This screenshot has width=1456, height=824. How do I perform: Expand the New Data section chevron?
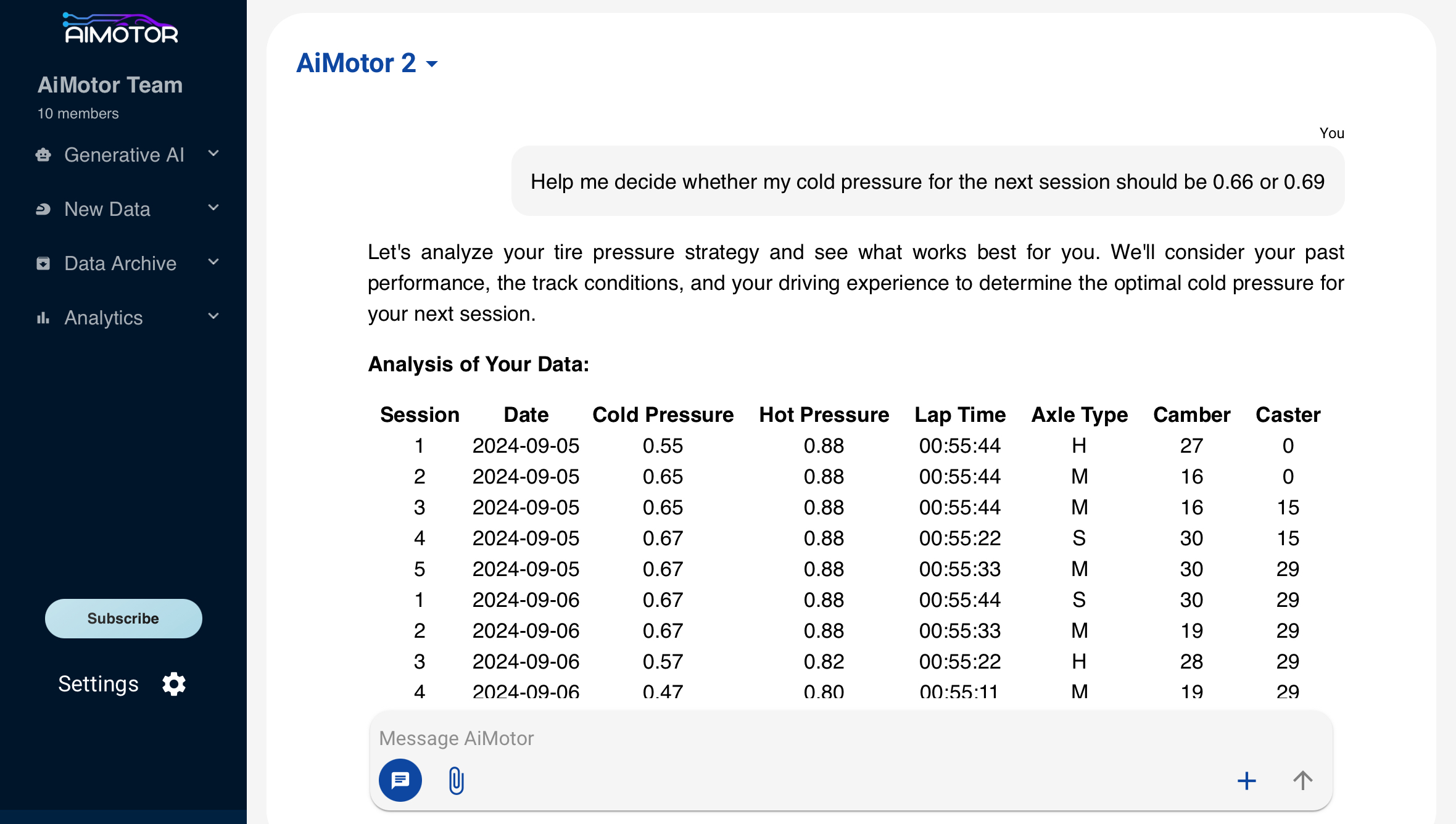pyautogui.click(x=213, y=208)
